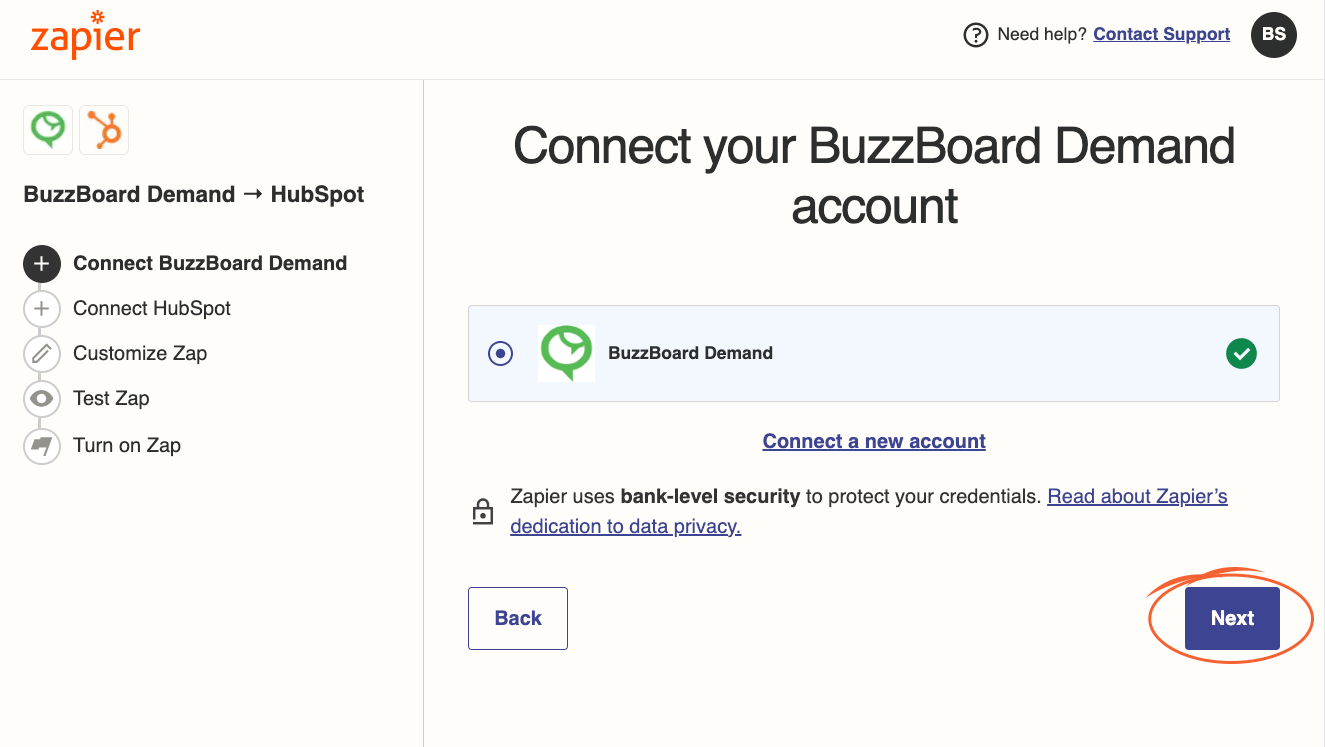Click the eye icon for Test Zap
The width and height of the screenshot is (1325, 747).
(41, 399)
